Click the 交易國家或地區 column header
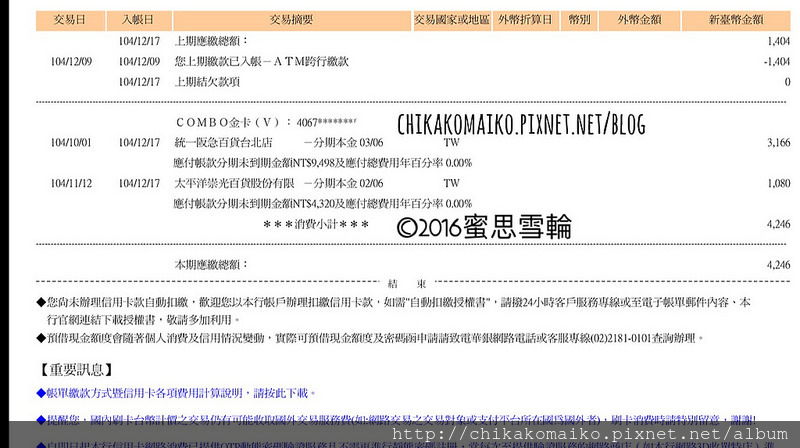Screen dimensions: 800x448 pyautogui.click(x=452, y=20)
